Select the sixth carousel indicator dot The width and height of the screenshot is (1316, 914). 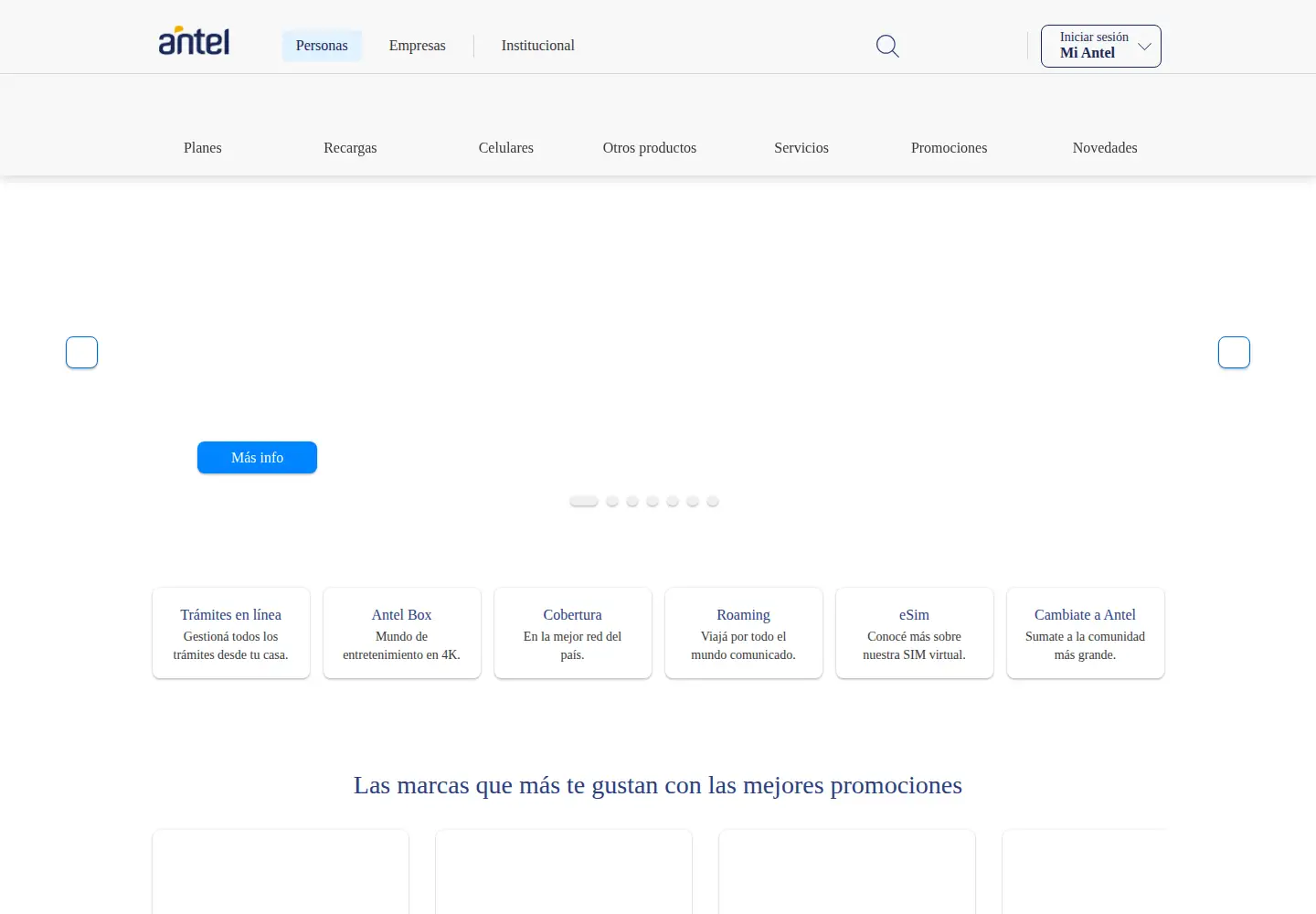(693, 501)
